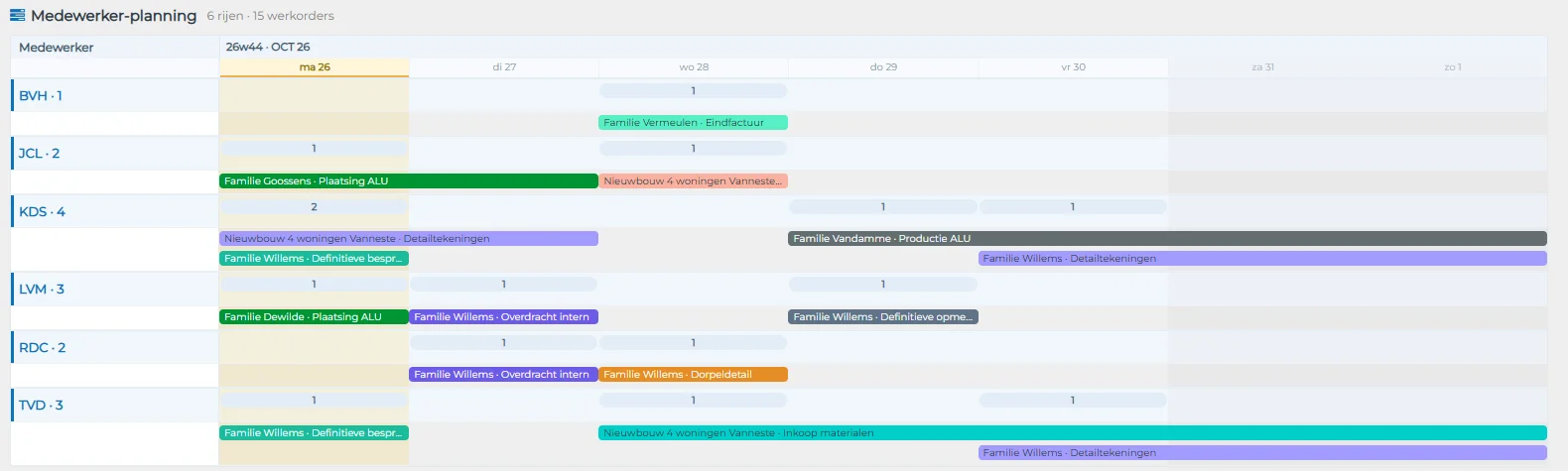Open Familie Willems · Overdracht intern in RDC row
This screenshot has height=471, width=1568.
pyautogui.click(x=503, y=375)
